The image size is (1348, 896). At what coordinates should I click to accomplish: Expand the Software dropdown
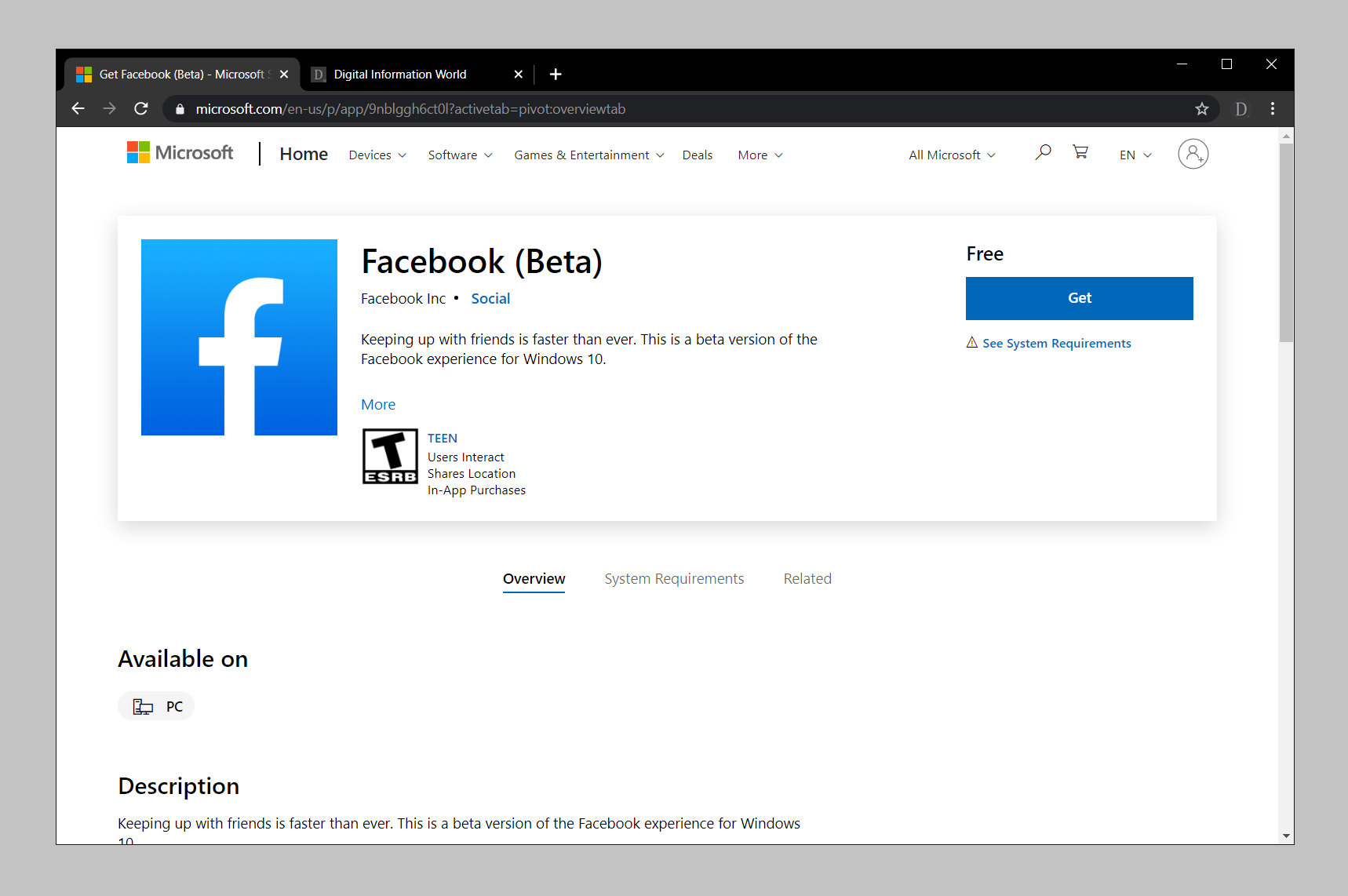point(459,155)
